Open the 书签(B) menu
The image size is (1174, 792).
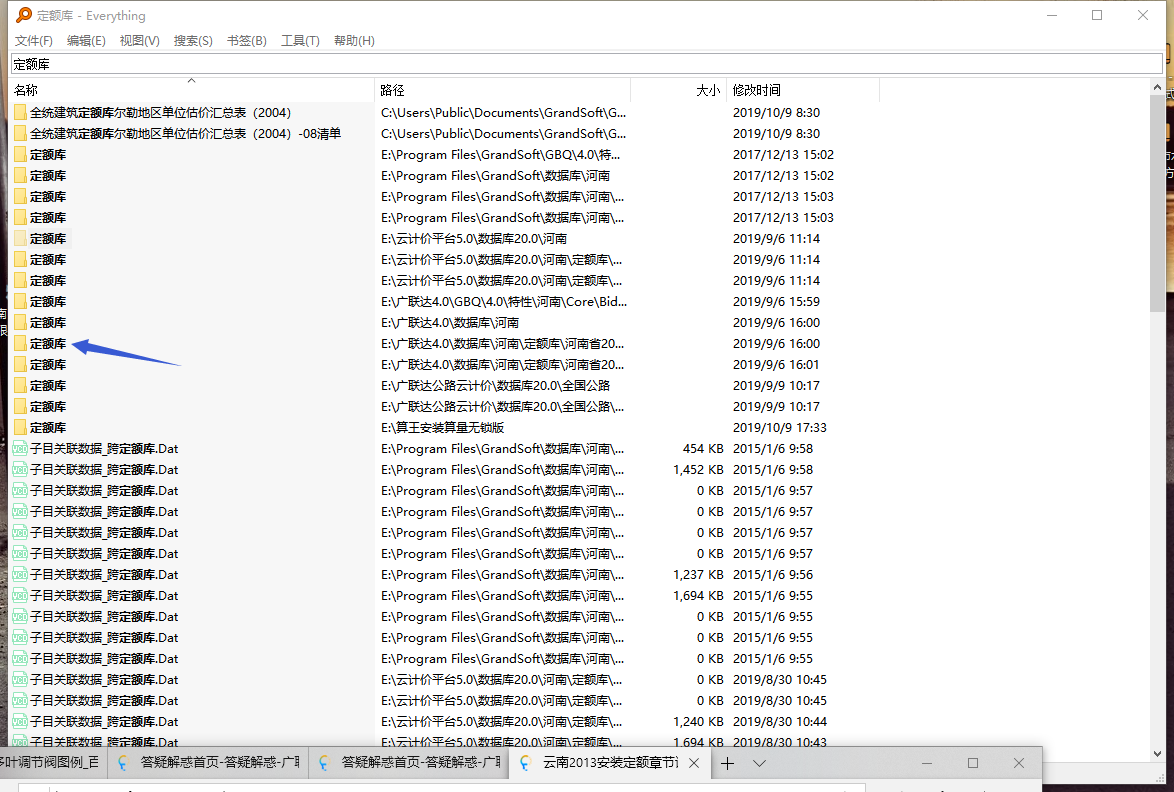point(246,40)
